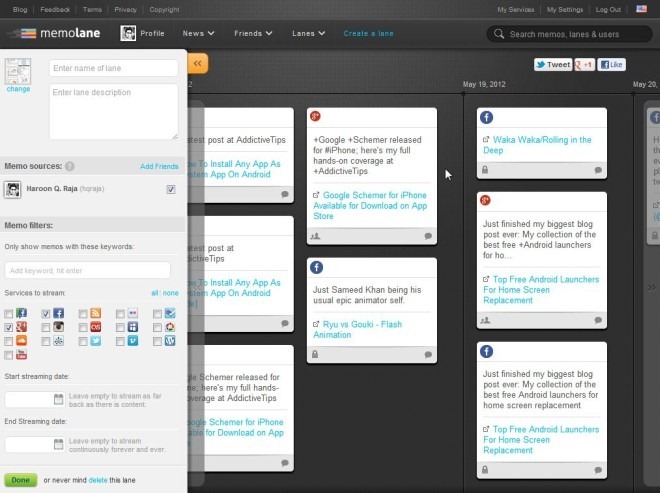The height and width of the screenshot is (493, 660).
Task: Click the Memo sources help question icon
Action: tap(70, 166)
